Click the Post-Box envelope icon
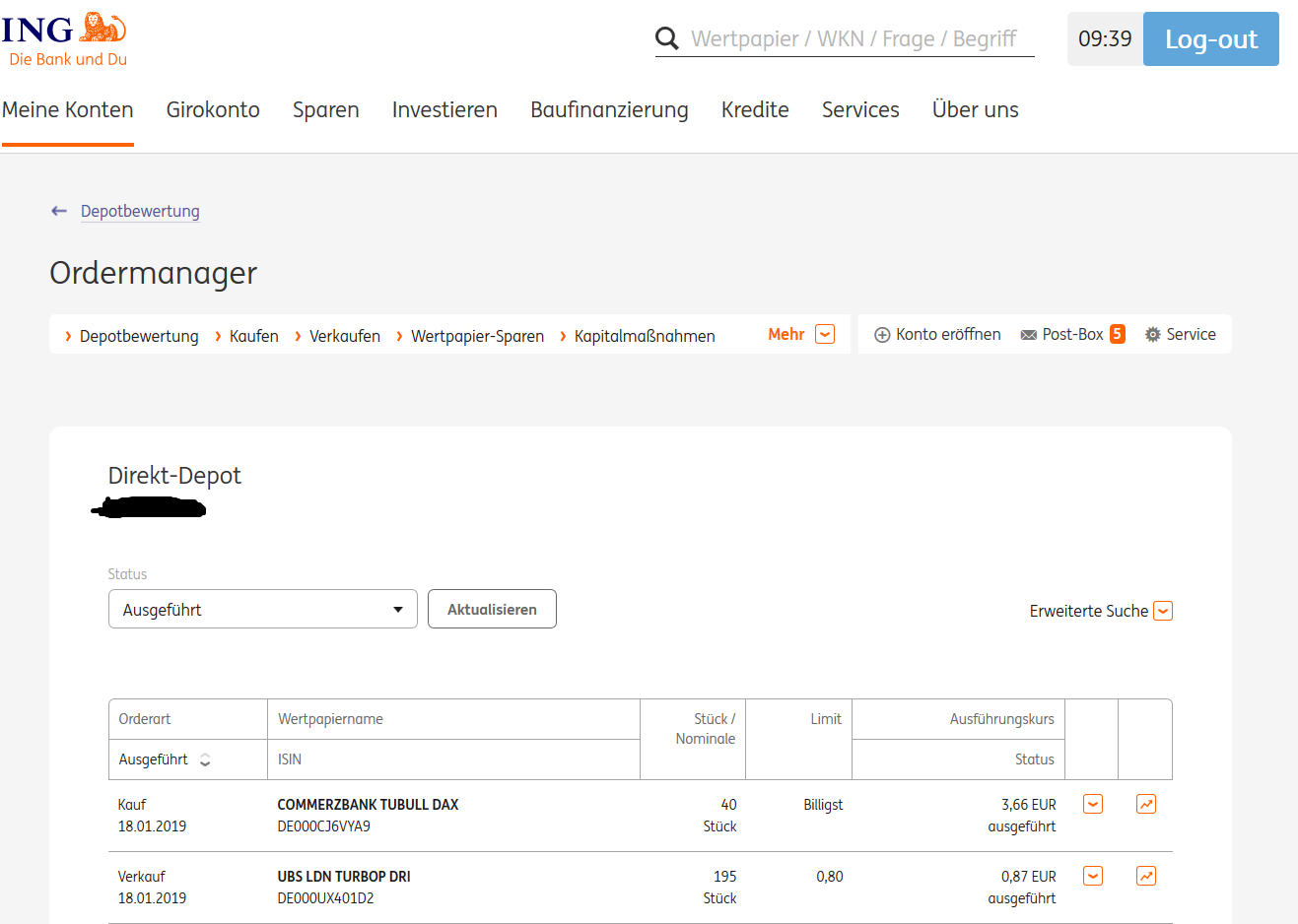The height and width of the screenshot is (924, 1298). (x=1029, y=335)
